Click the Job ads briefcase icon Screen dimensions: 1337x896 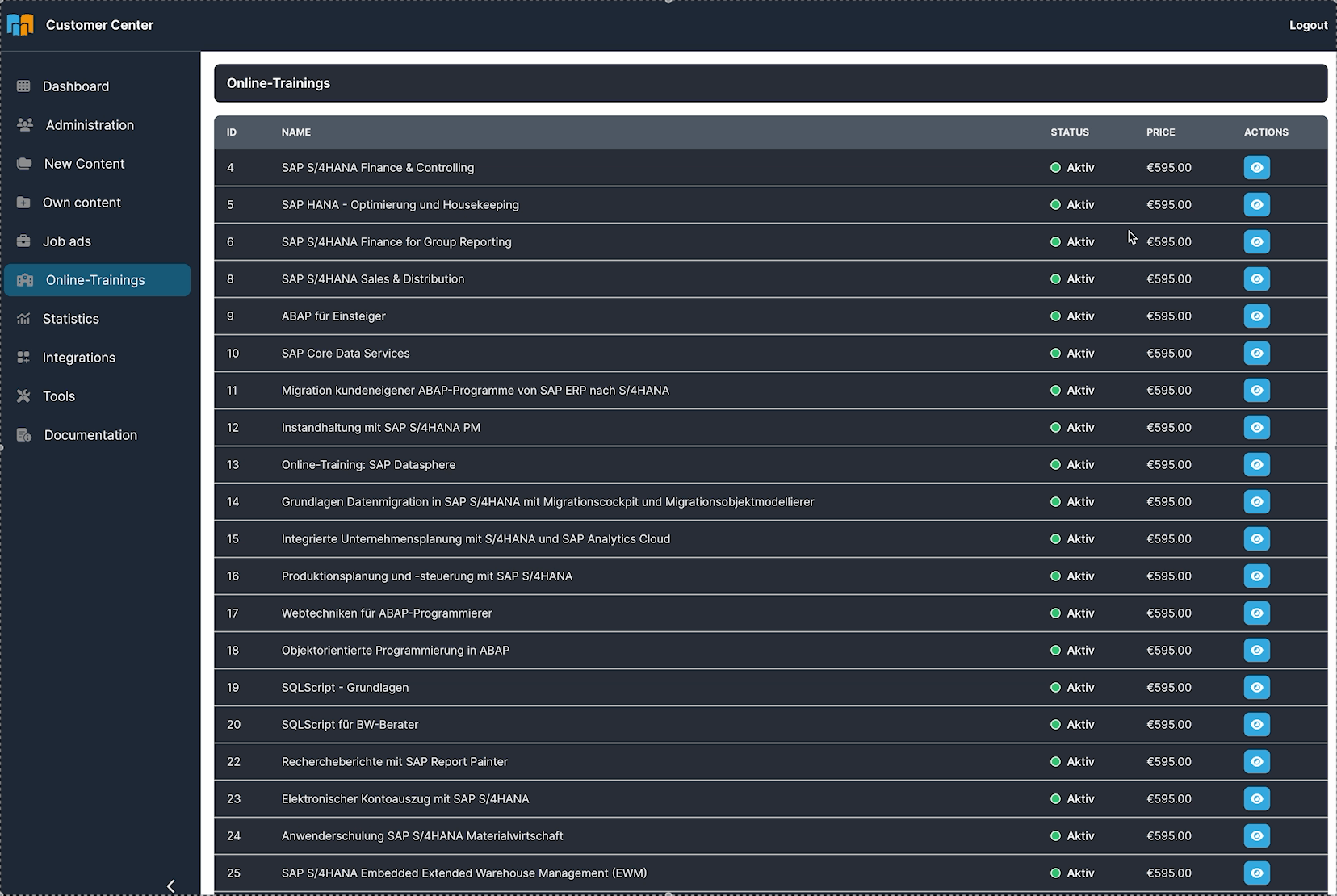point(23,241)
